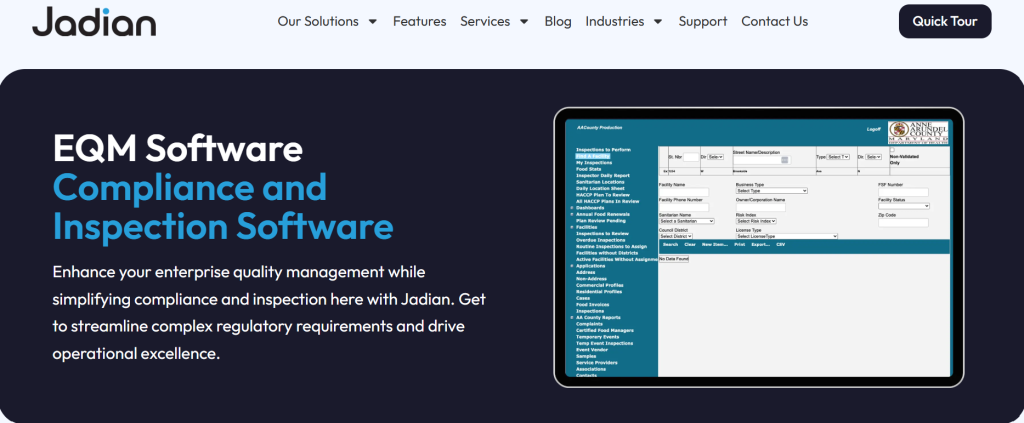This screenshot has height=423, width=1024.
Task: Open Facilities without Districts
Action: pos(607,253)
